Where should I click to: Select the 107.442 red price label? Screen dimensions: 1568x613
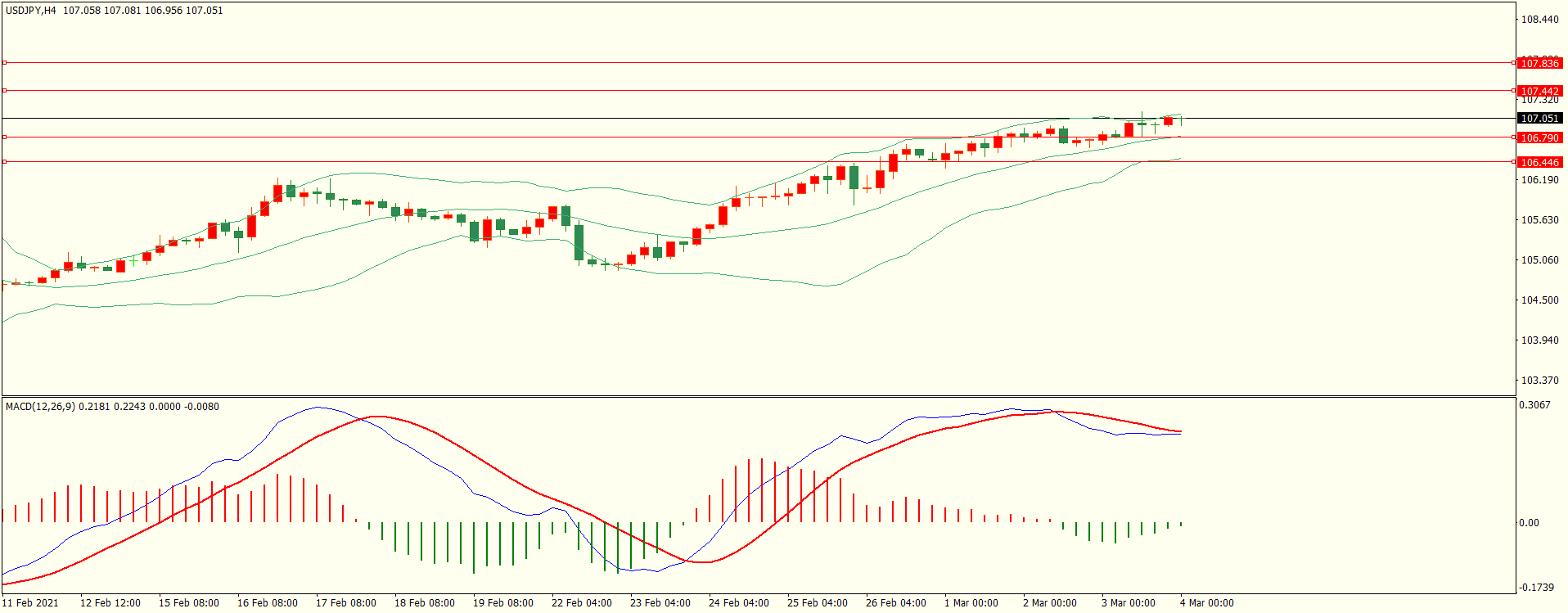pos(1539,92)
